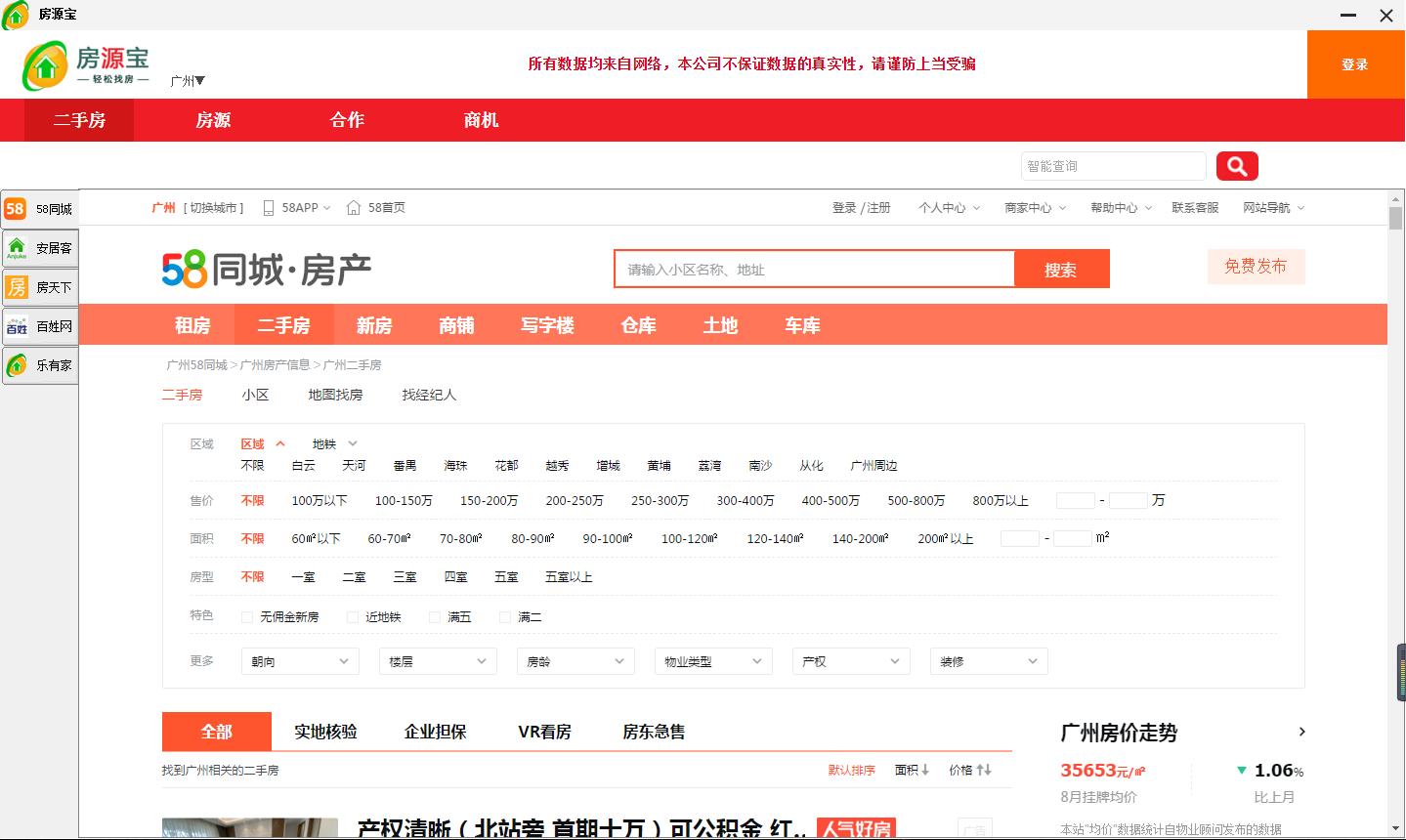Expand the 朝向 dropdown
Image resolution: width=1406 pixels, height=840 pixels.
[x=300, y=661]
